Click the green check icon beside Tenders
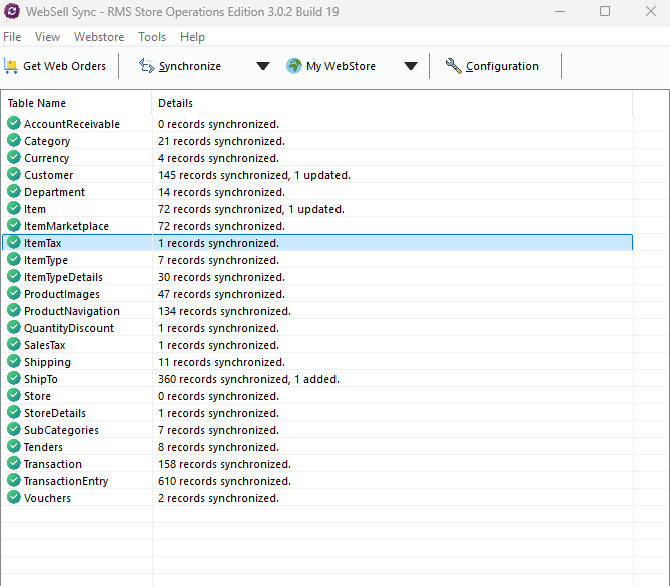670x586 pixels. 14,447
